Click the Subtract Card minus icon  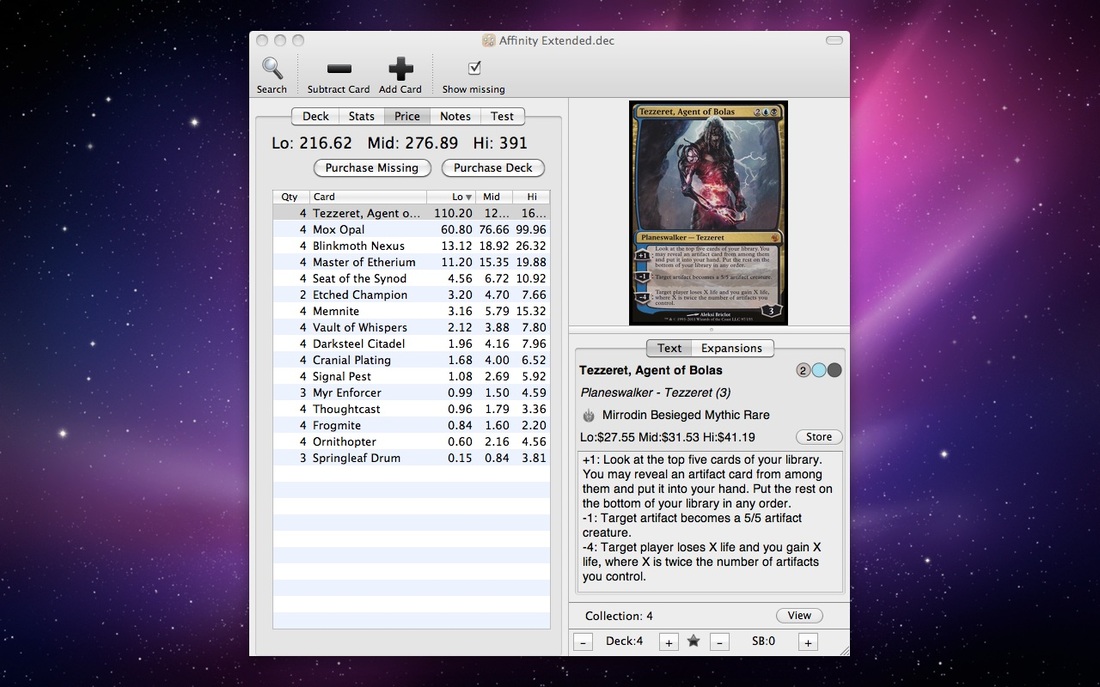[x=338, y=69]
